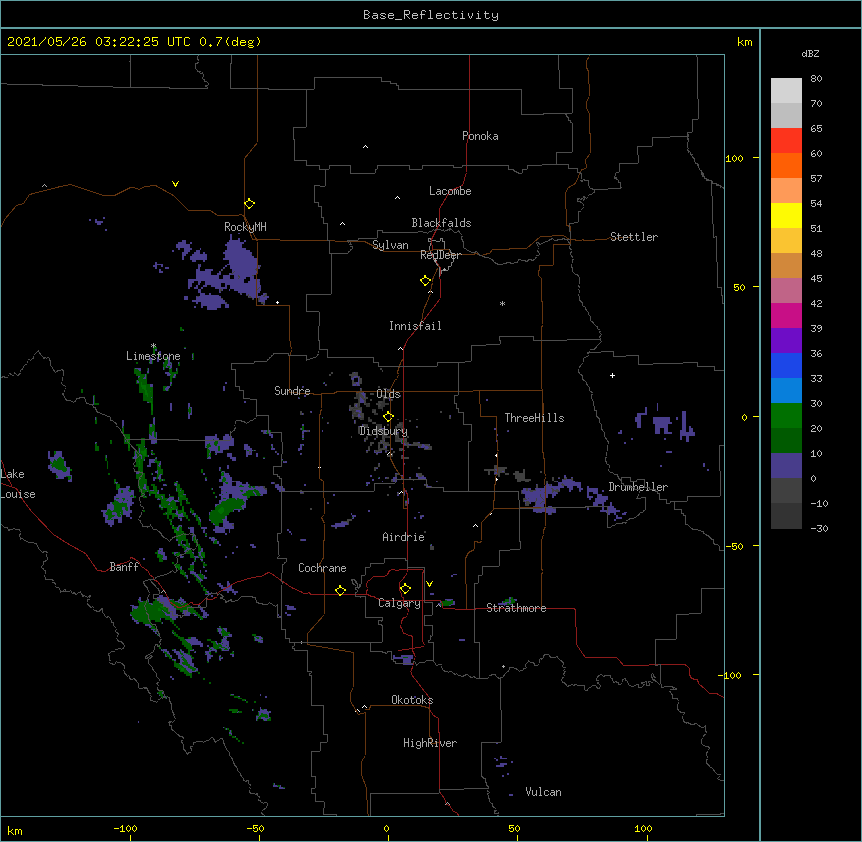The height and width of the screenshot is (842, 862).
Task: Click the yellow diamond marker above Calgary label
Action: coord(405,589)
